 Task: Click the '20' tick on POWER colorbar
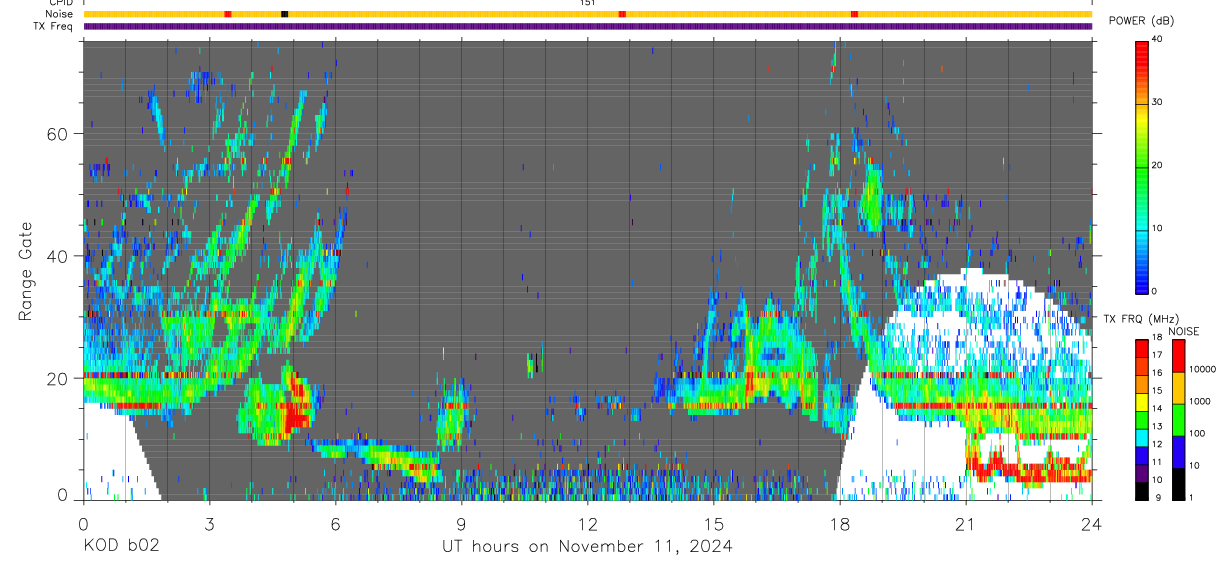click(x=1158, y=166)
